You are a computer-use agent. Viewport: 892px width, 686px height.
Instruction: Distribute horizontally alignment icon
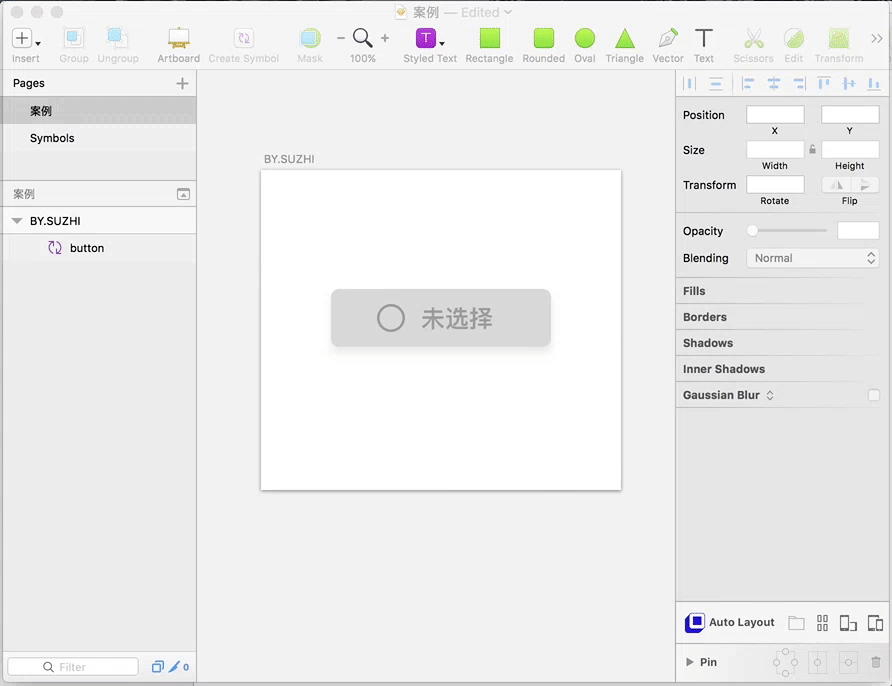click(689, 84)
